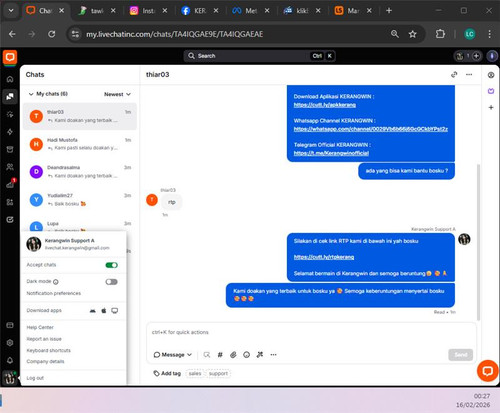Screen dimensions: 500x413
Task: Open the chat more options menu
Action: click(x=469, y=74)
